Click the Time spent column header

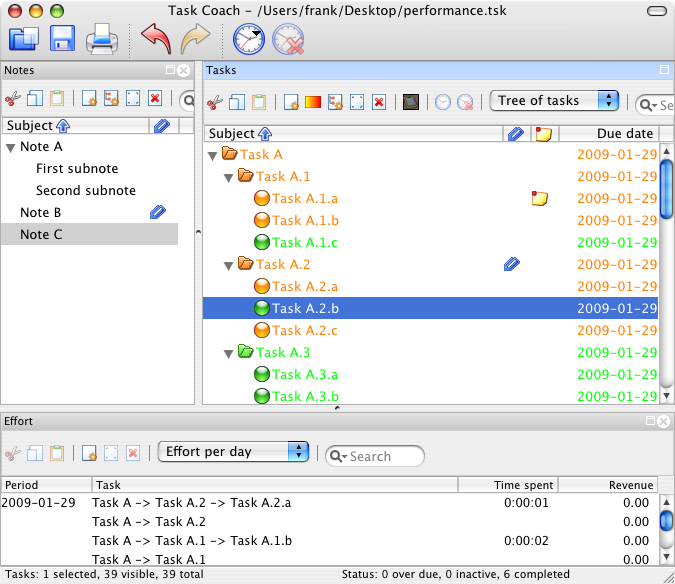click(x=508, y=485)
